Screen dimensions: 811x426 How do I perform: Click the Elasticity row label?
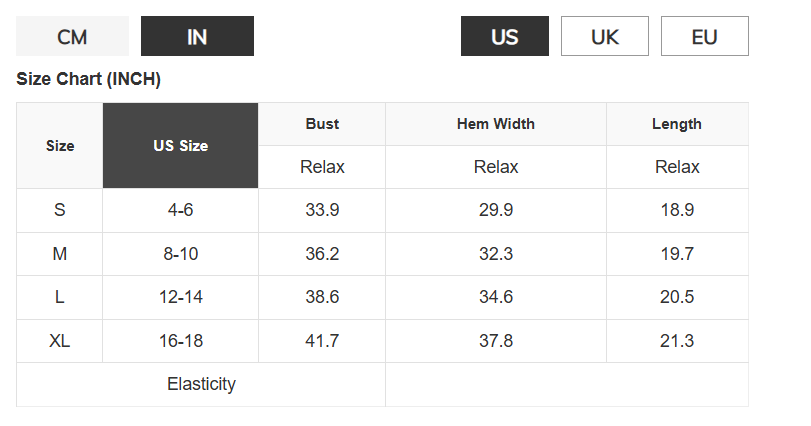pyautogui.click(x=201, y=384)
